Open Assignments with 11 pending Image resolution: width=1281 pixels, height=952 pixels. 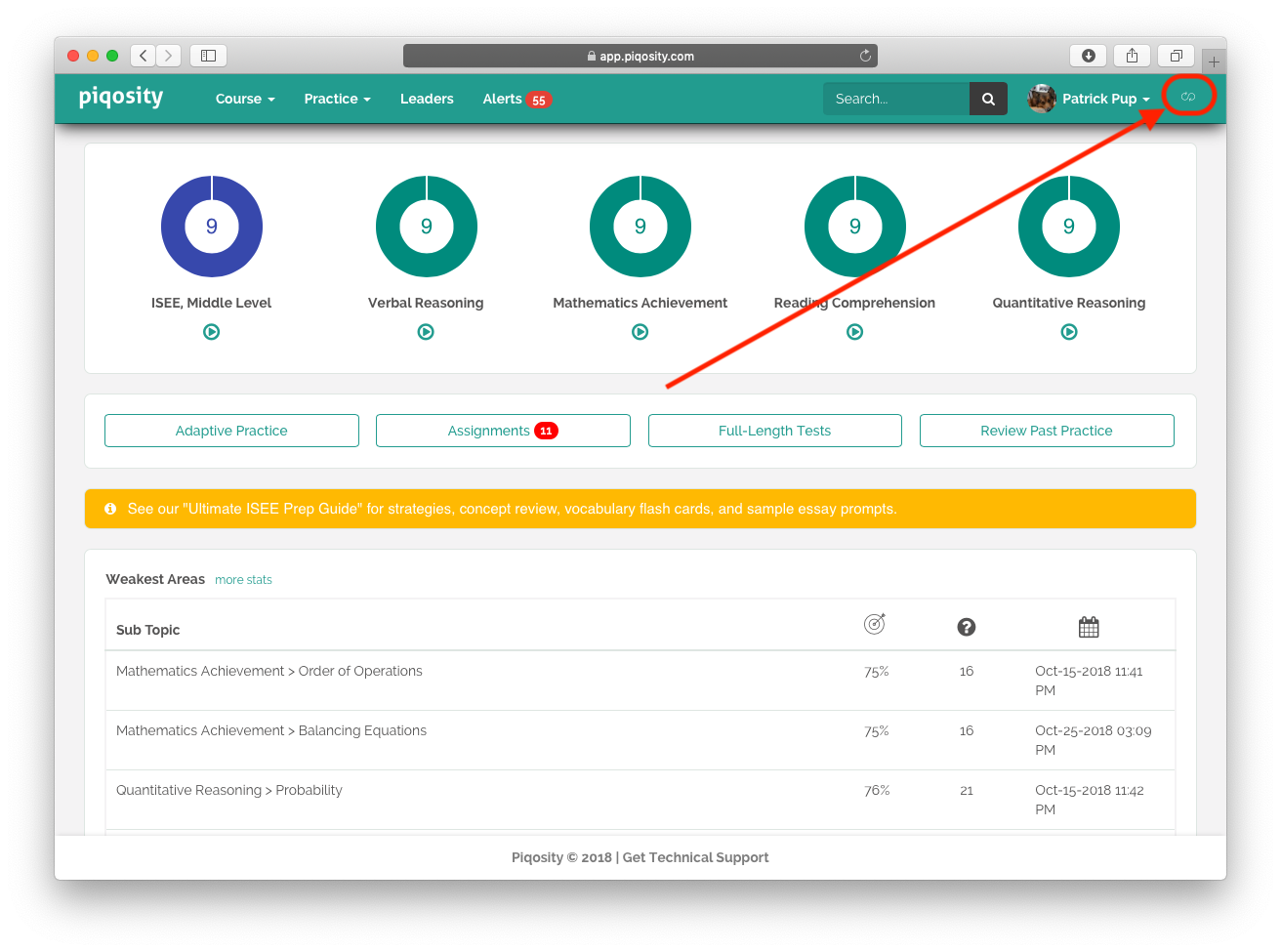point(503,431)
